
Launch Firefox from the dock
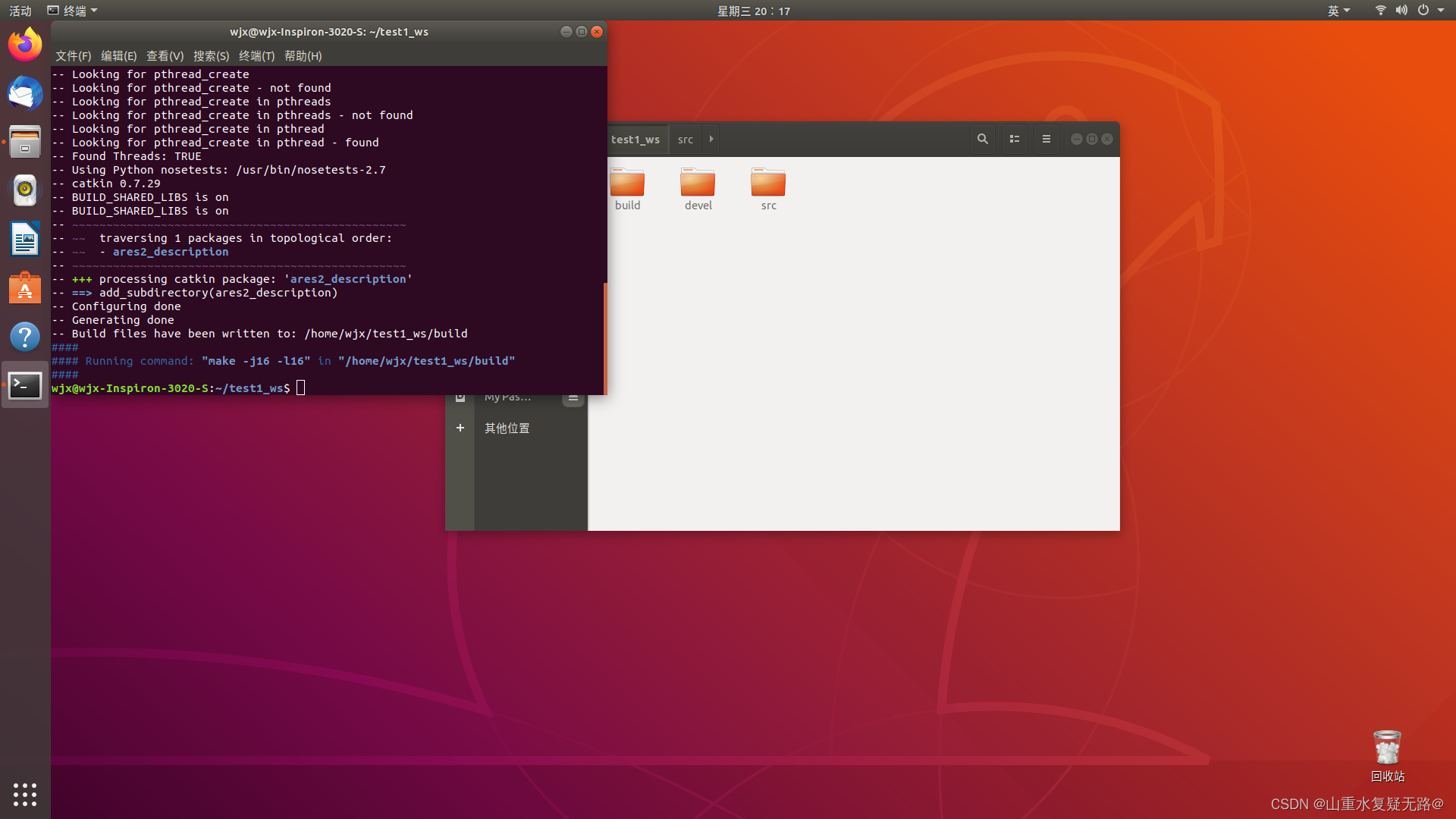[25, 45]
